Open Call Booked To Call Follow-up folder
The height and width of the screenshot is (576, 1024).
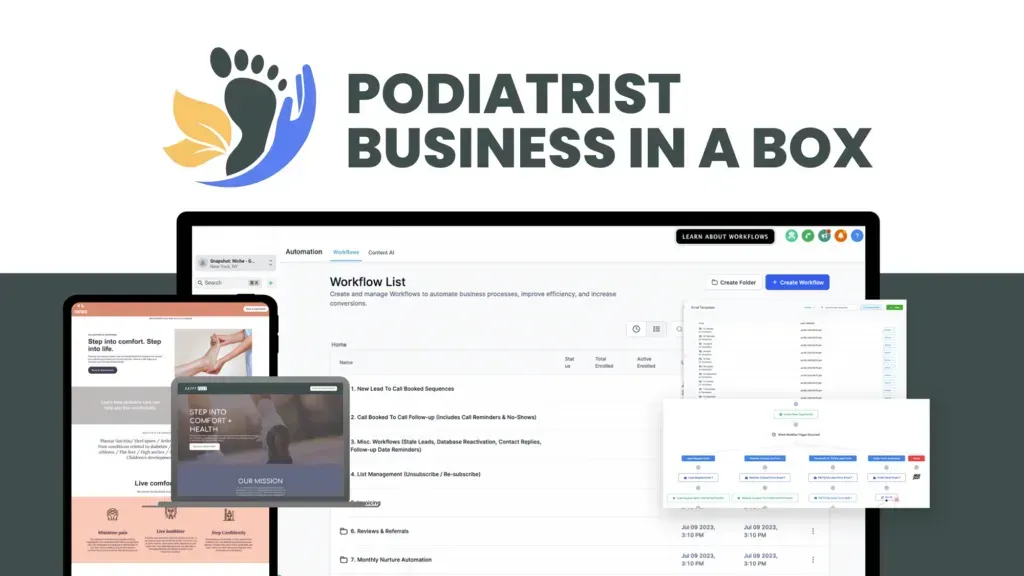[443, 417]
